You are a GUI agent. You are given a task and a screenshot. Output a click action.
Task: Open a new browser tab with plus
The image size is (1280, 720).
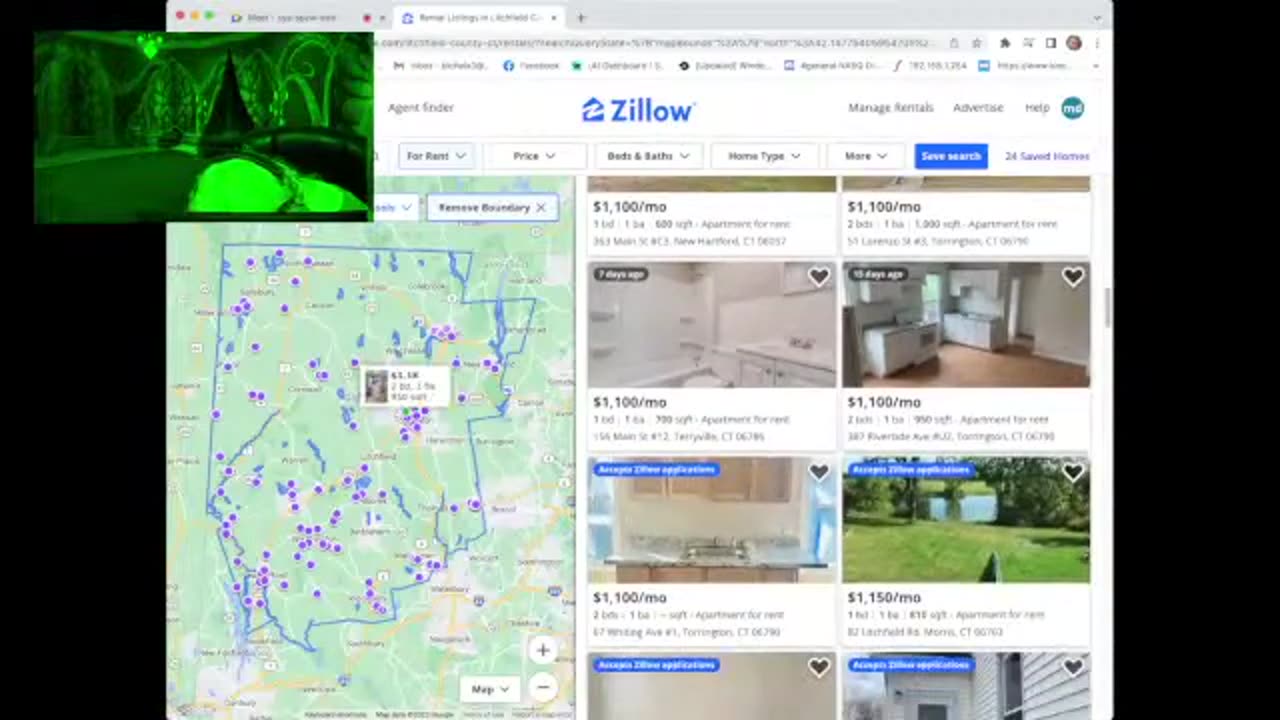[x=581, y=18]
